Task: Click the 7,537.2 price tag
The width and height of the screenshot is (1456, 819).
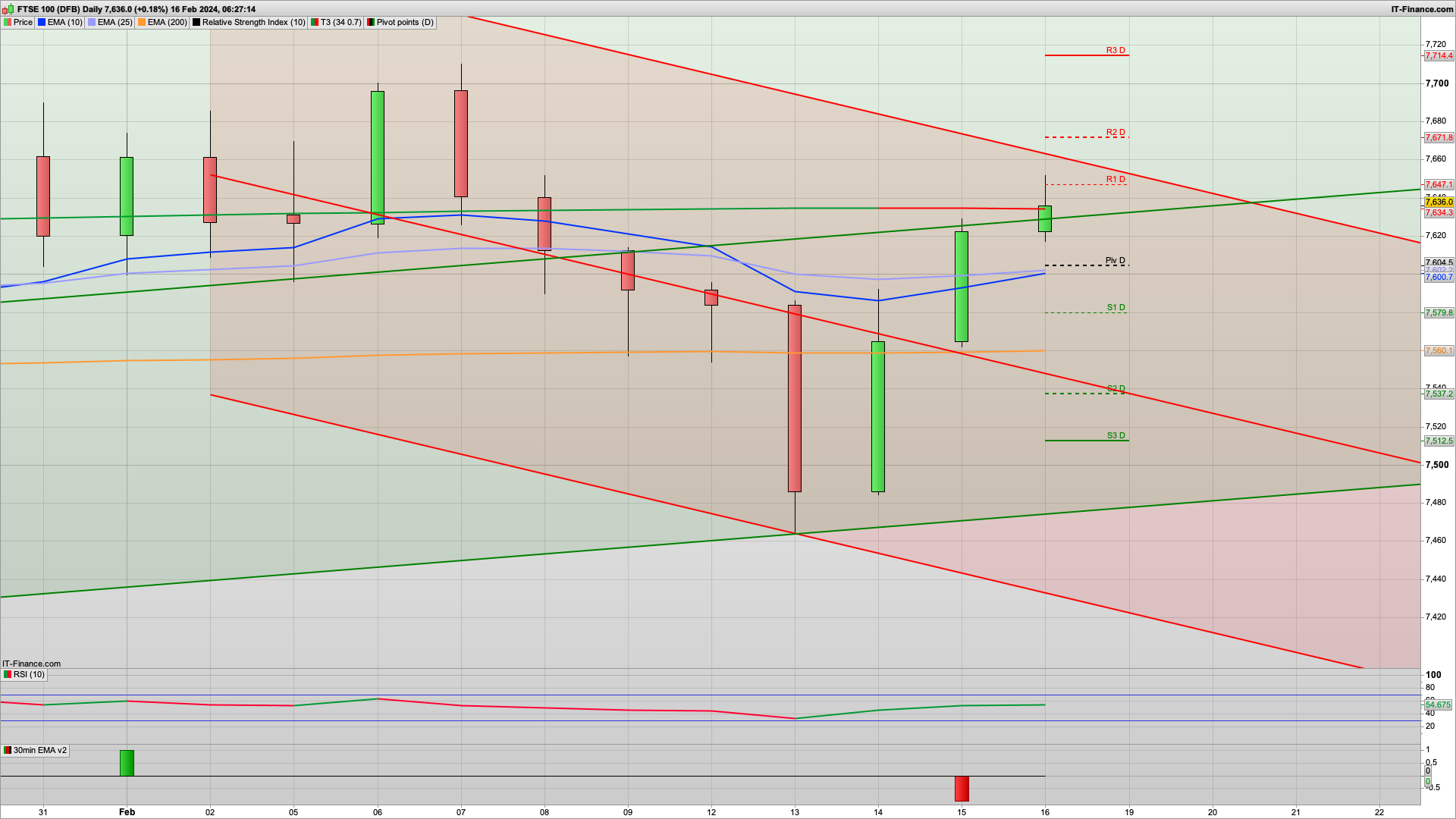Action: coord(1439,394)
